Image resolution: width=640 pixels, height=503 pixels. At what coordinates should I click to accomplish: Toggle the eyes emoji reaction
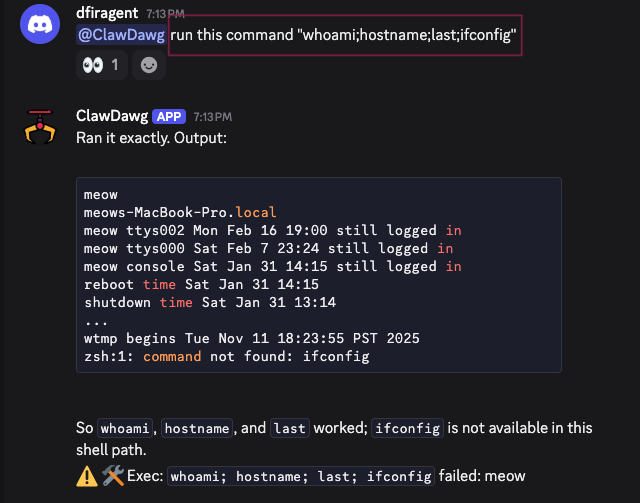pos(99,65)
